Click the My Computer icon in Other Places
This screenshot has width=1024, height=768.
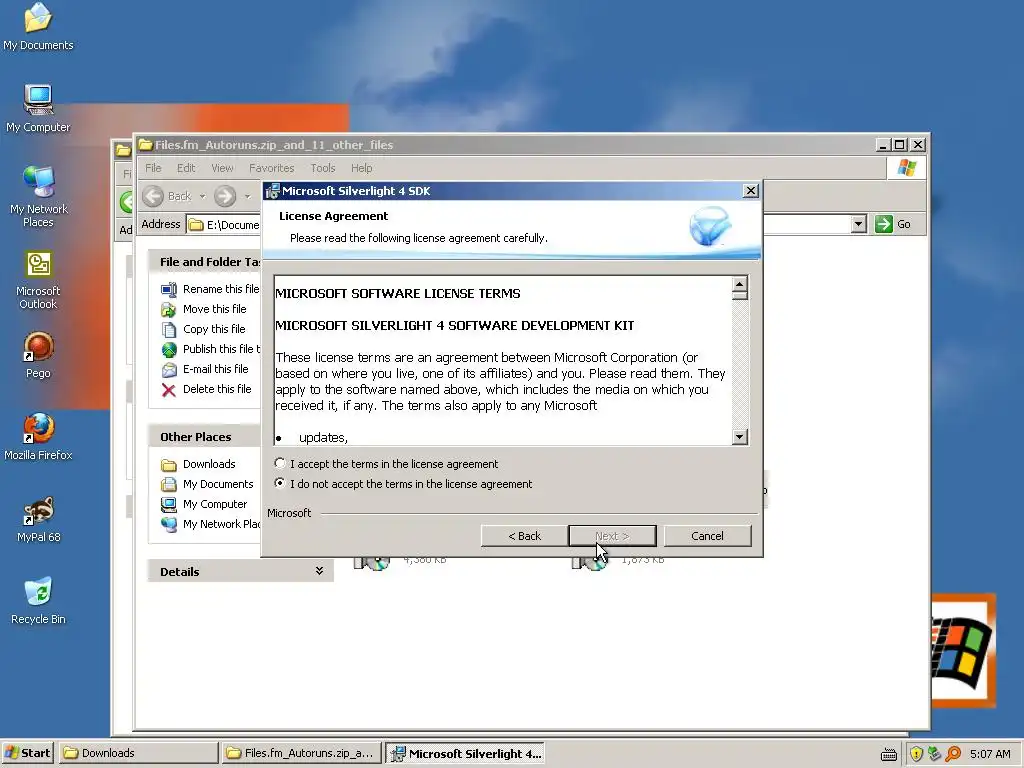168,505
